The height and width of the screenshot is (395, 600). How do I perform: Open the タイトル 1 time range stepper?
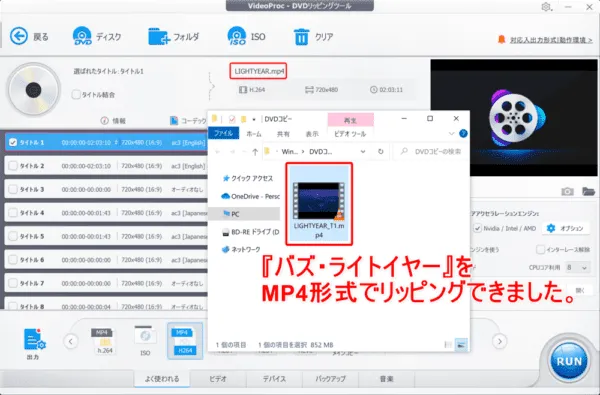click(x=116, y=142)
